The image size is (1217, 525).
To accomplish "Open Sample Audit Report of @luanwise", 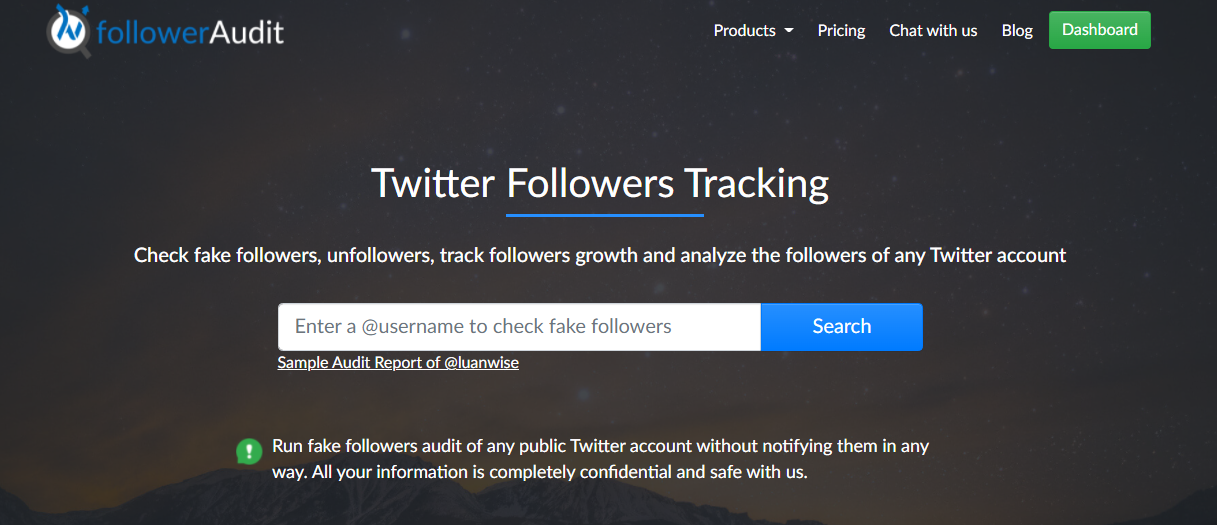I will tap(398, 363).
